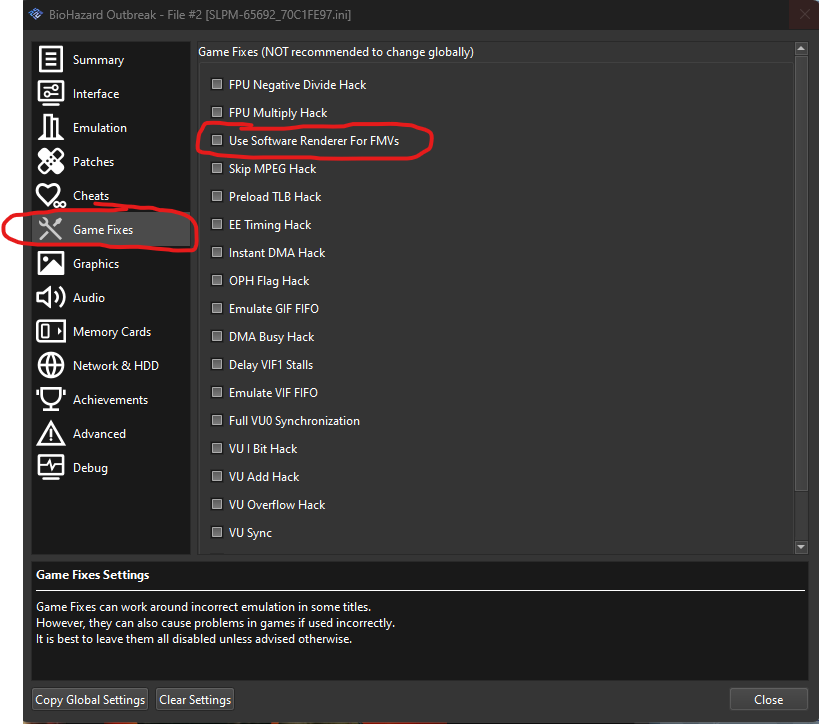This screenshot has height=724, width=819.
Task: Enable VU I Bit Hack
Action: pos(217,448)
